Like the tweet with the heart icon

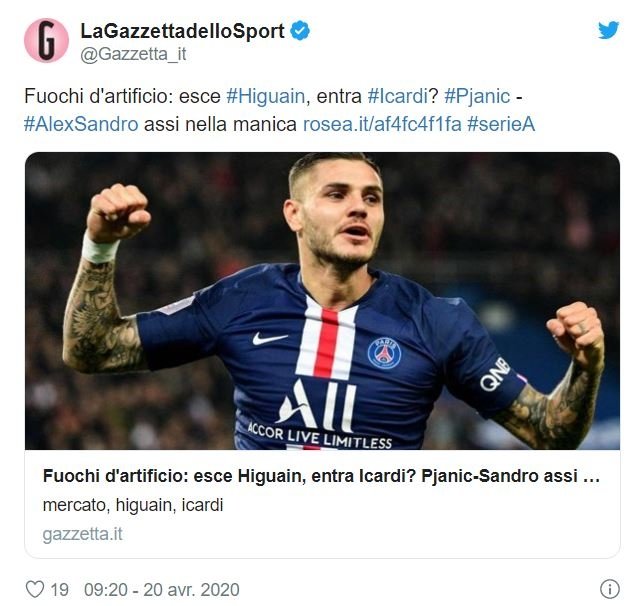[35, 589]
